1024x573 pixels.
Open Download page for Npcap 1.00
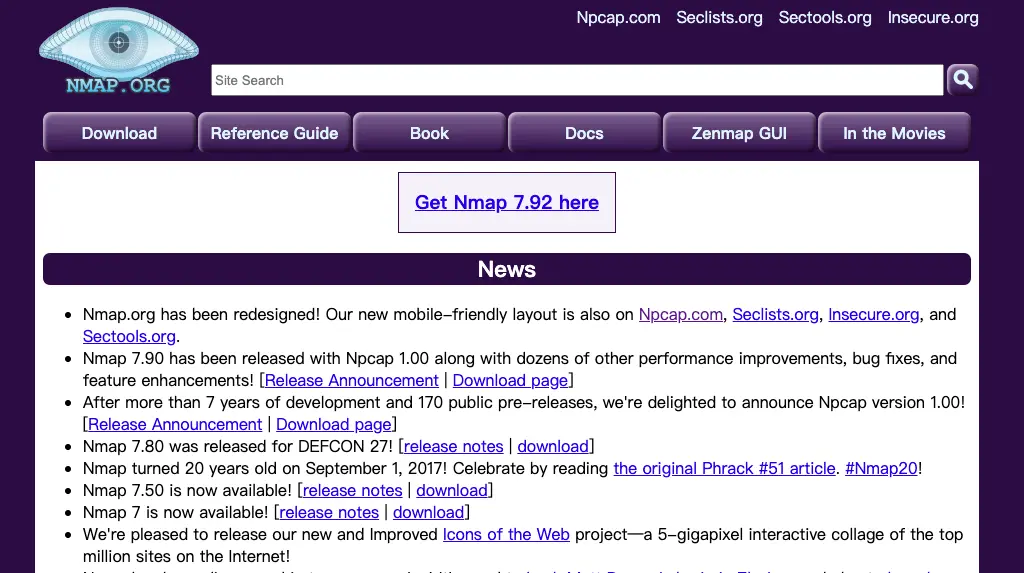(334, 424)
